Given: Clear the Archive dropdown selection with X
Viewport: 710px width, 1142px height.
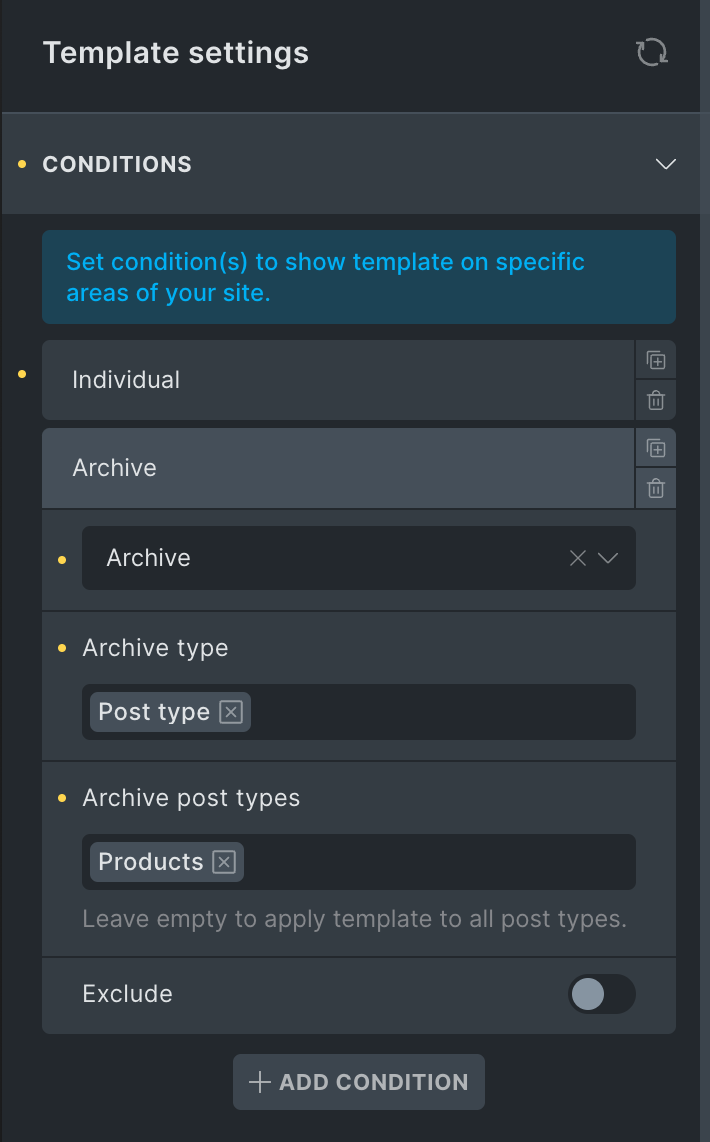Looking at the screenshot, I should pyautogui.click(x=577, y=558).
